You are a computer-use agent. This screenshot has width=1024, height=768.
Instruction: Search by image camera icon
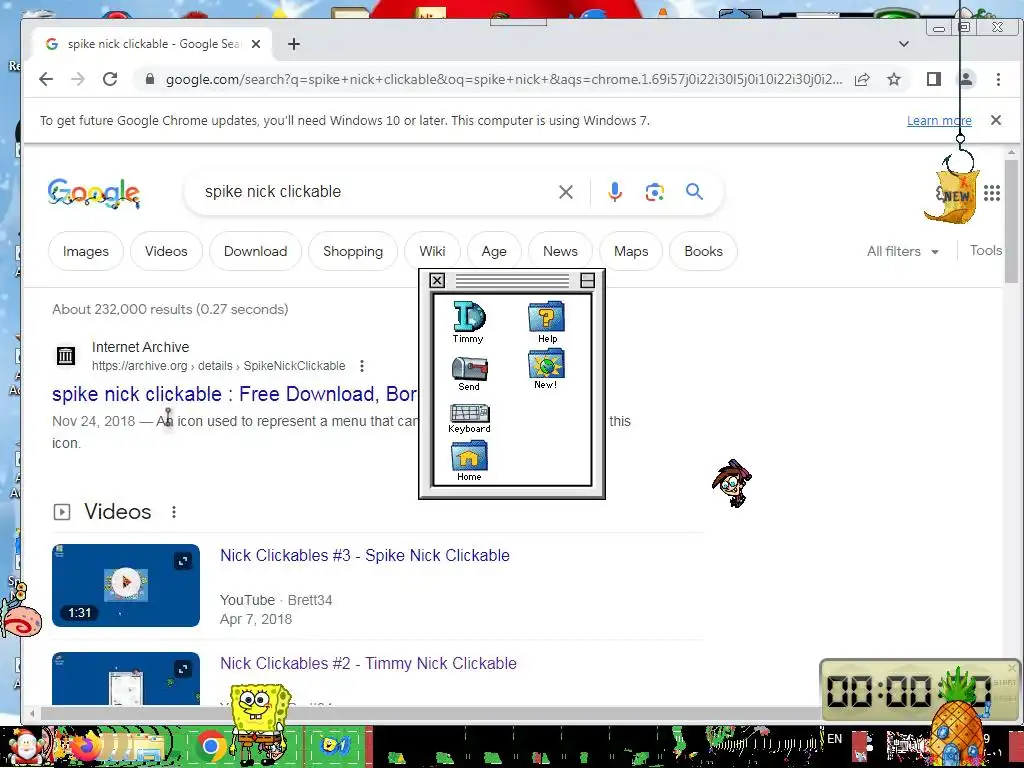tap(654, 192)
